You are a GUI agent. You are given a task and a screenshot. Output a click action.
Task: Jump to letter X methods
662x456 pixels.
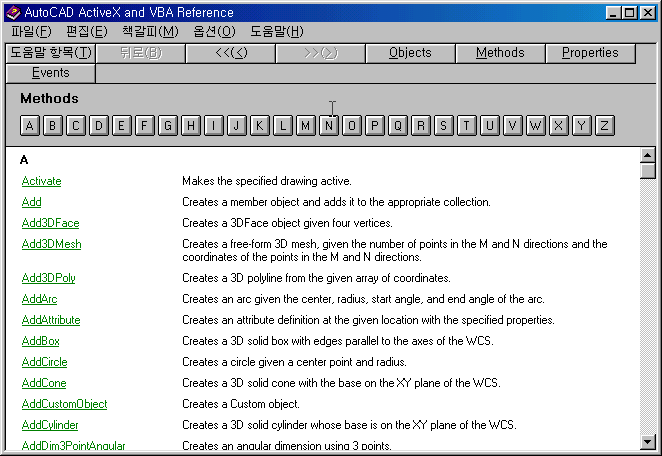[559, 126]
